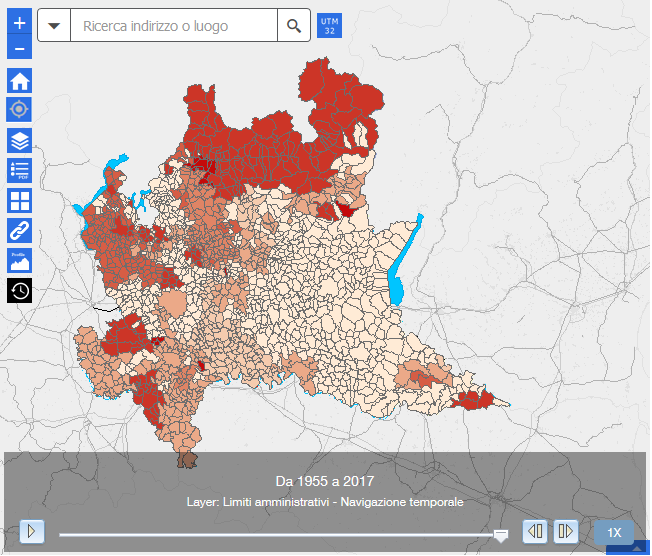Zoom in on the map
652x556 pixels.
coord(20,24)
